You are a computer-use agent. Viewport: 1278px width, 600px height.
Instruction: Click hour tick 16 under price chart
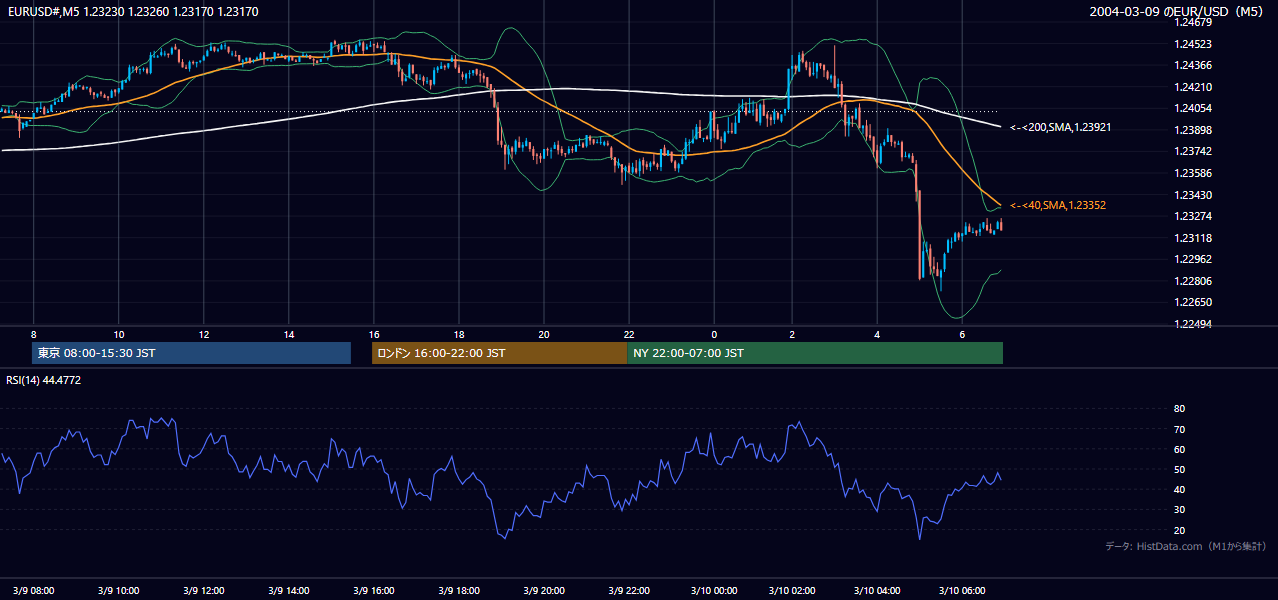click(374, 333)
